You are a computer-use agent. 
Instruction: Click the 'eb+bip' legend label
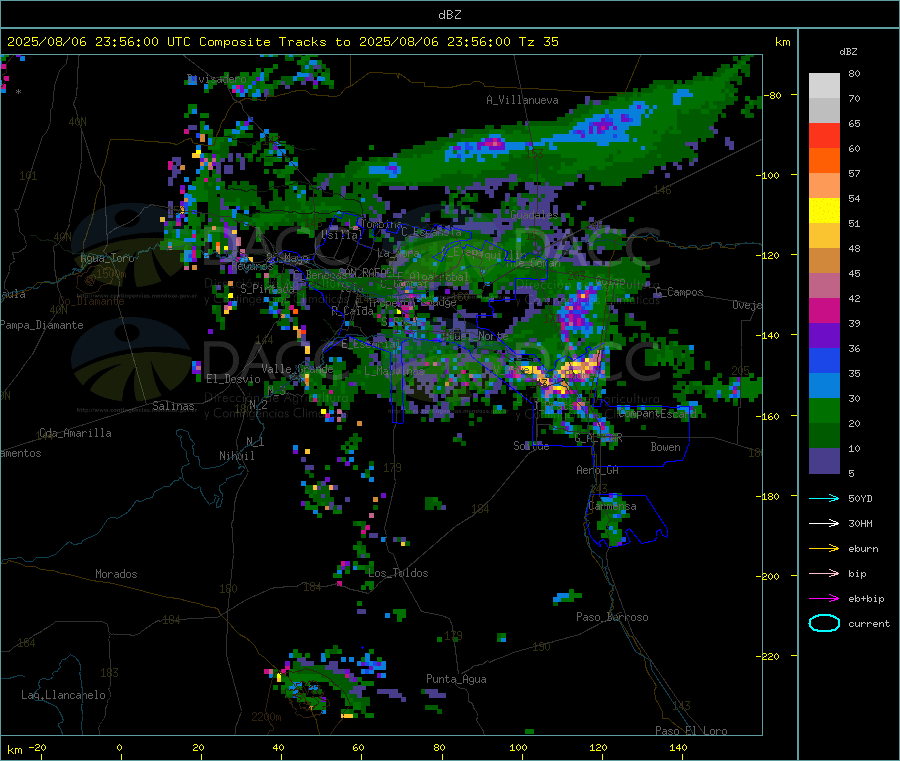tap(866, 599)
